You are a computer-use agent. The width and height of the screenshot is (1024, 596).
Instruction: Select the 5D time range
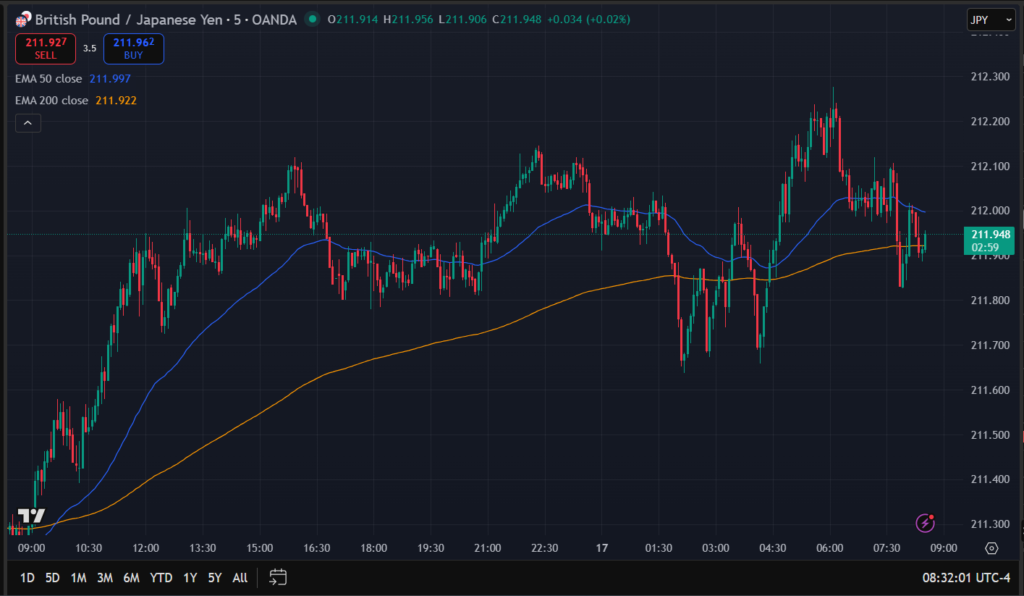[52, 578]
